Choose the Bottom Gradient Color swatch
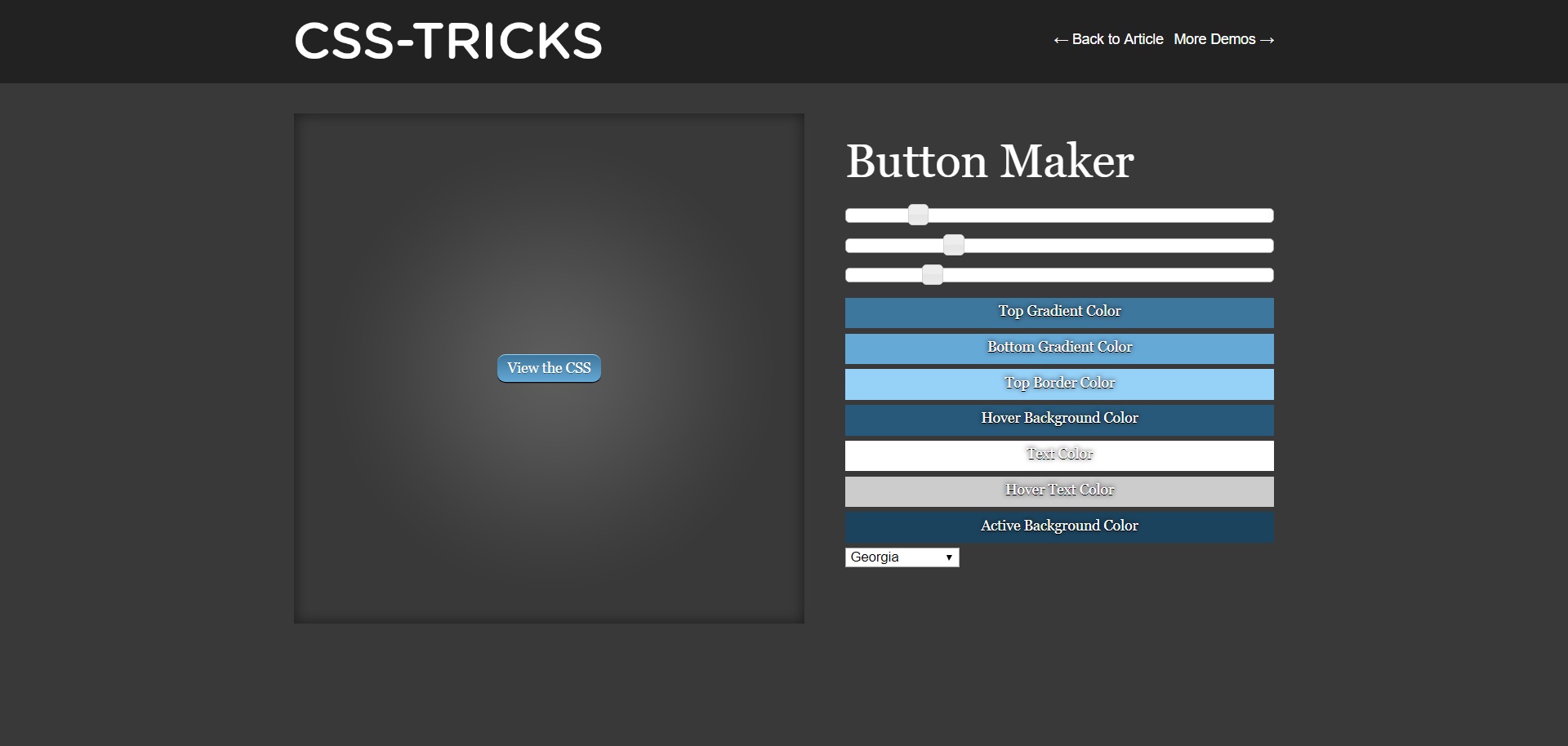Screen dimensions: 1568x746 (1059, 349)
